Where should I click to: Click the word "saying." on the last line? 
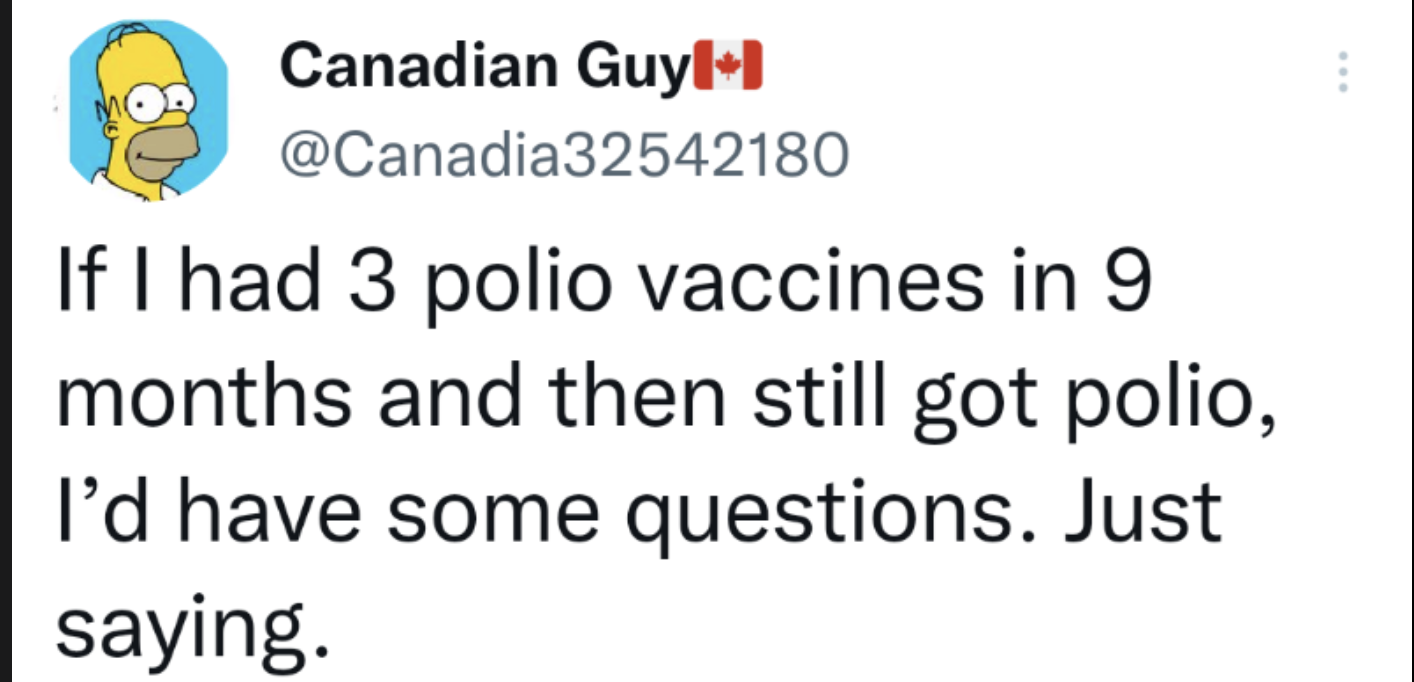192,627
